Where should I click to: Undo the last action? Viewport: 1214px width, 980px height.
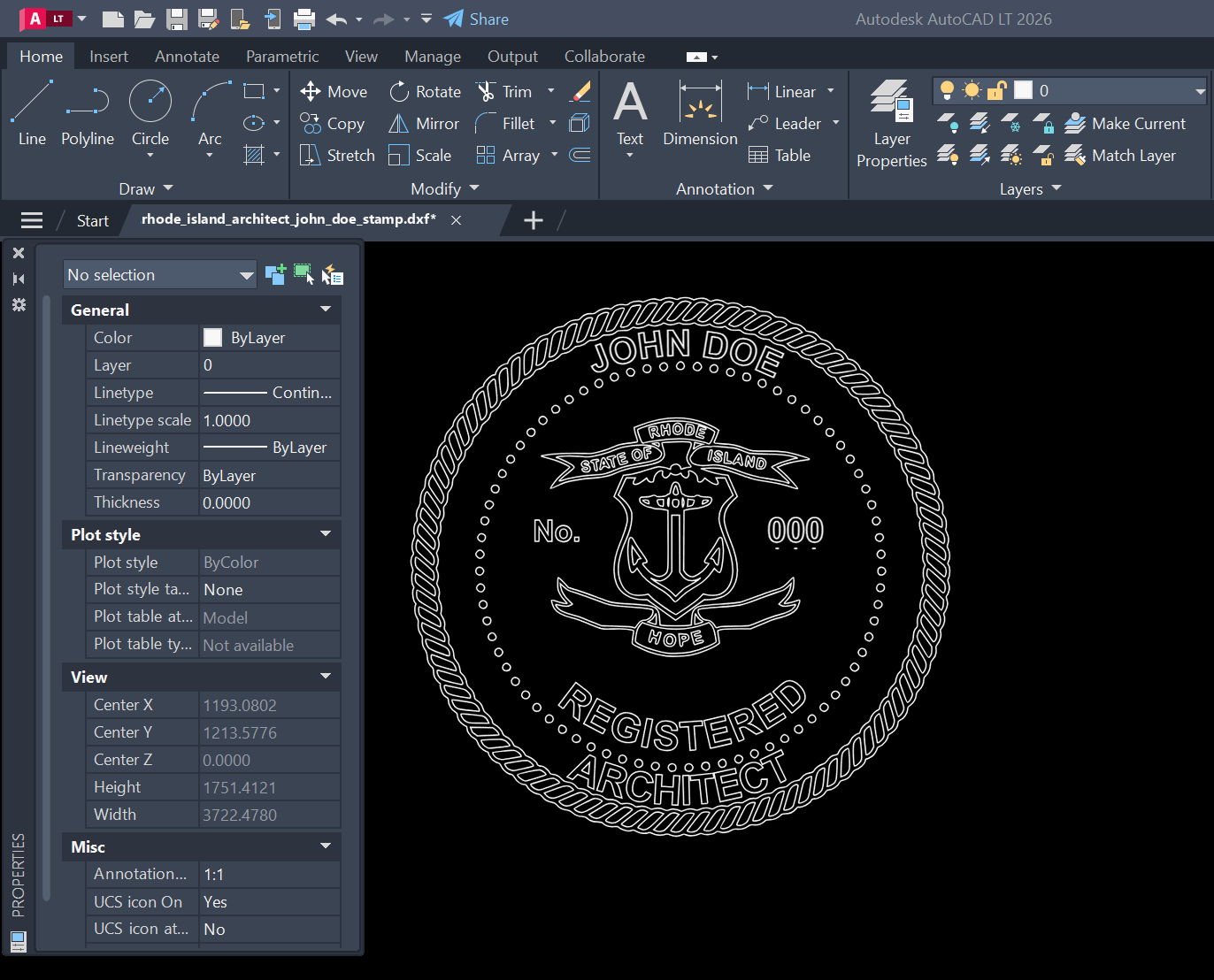(336, 19)
